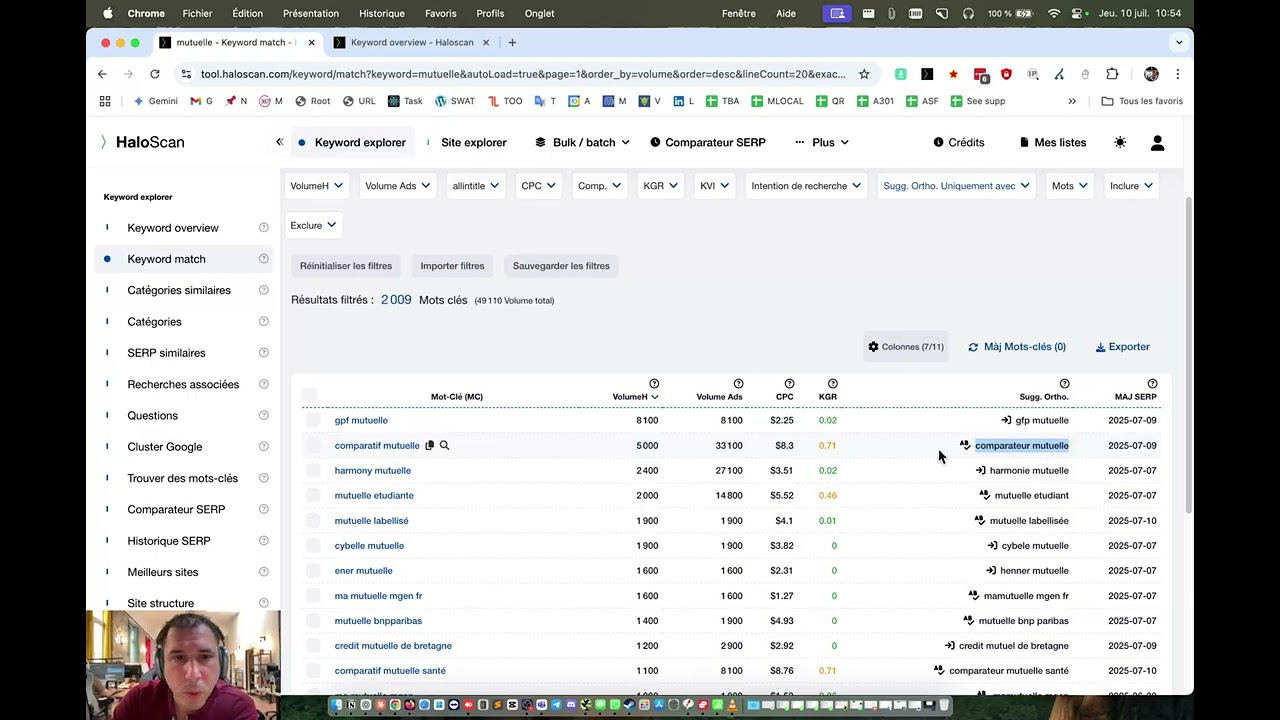Image resolution: width=1280 pixels, height=720 pixels.
Task: Expand the Volume Ads filter dropdown
Action: click(398, 186)
